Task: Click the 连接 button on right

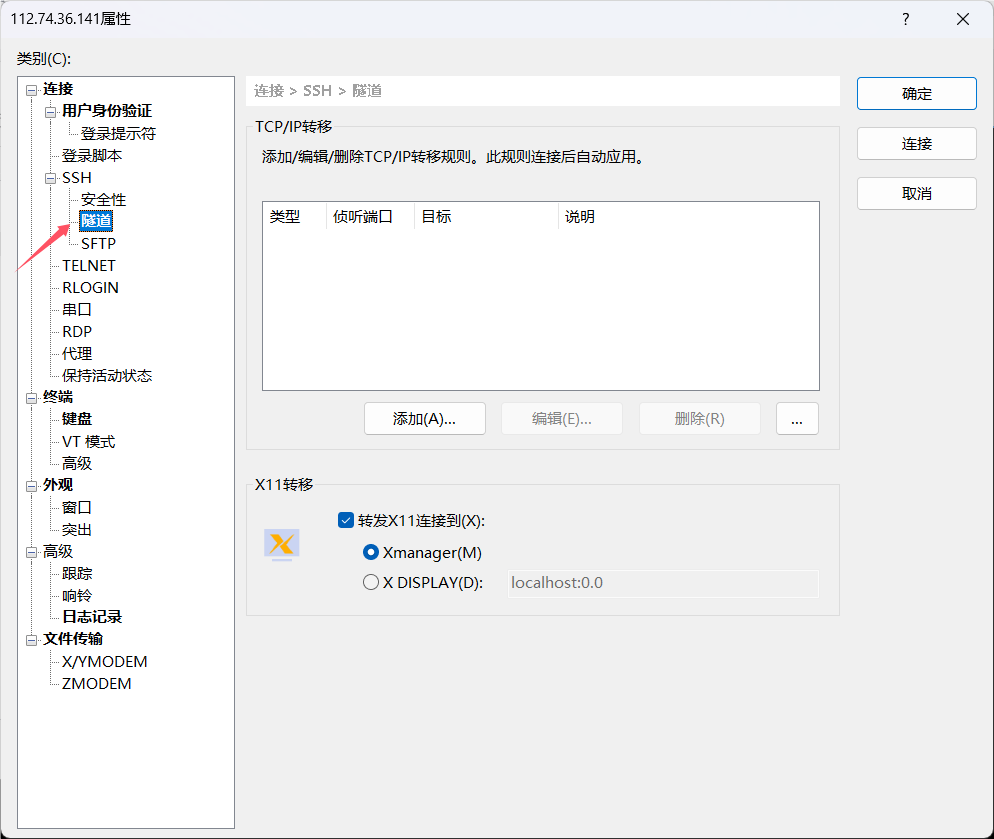Action: tap(917, 144)
